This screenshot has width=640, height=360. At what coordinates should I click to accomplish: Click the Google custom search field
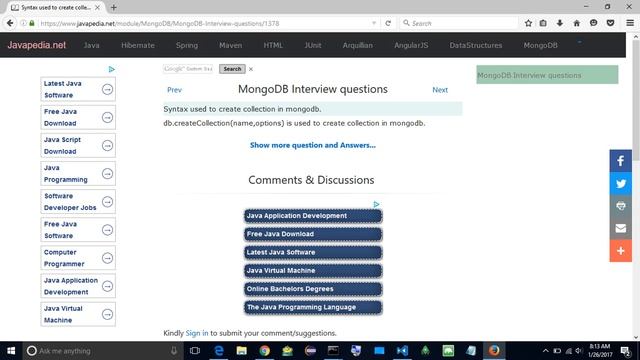pos(188,69)
